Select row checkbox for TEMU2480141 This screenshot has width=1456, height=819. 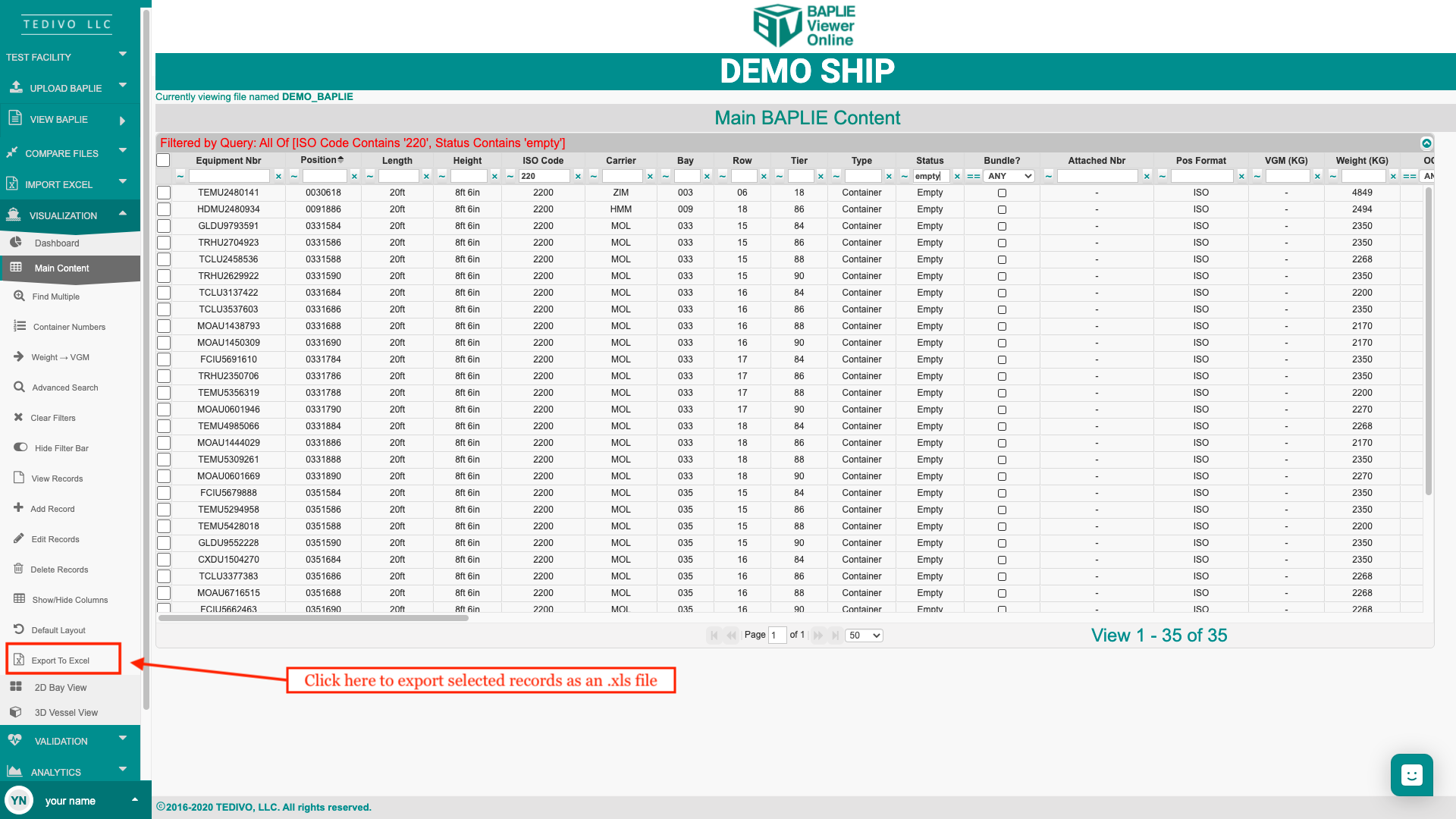164,193
